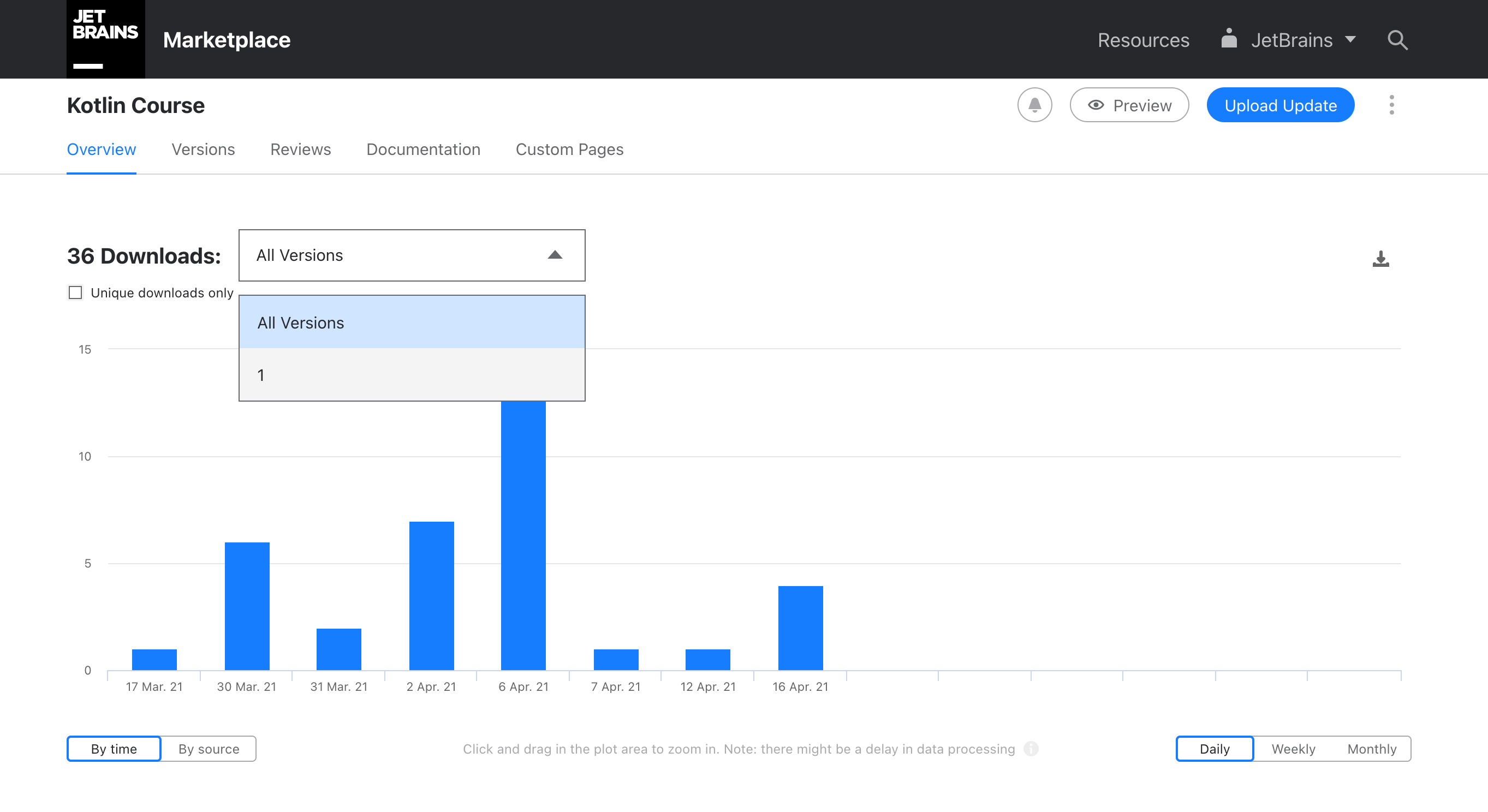Screen dimensions: 1488x812
Task: Switch chart grouping to By source
Action: click(208, 749)
